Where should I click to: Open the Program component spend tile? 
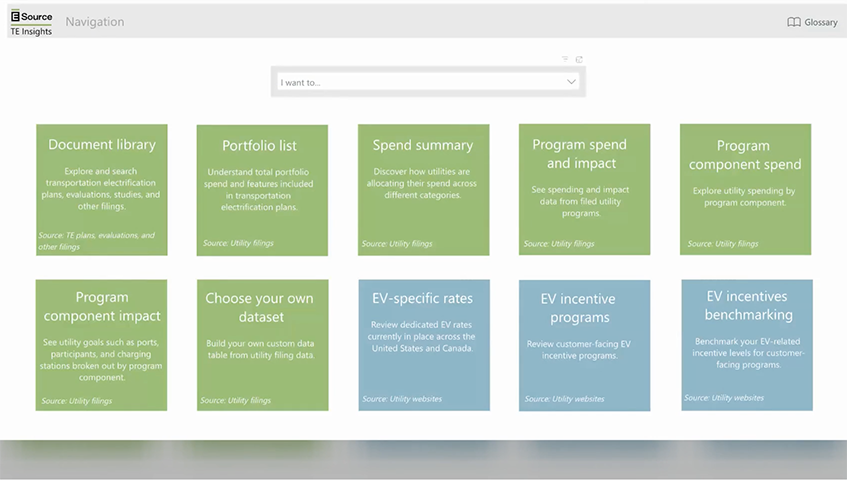coord(745,189)
